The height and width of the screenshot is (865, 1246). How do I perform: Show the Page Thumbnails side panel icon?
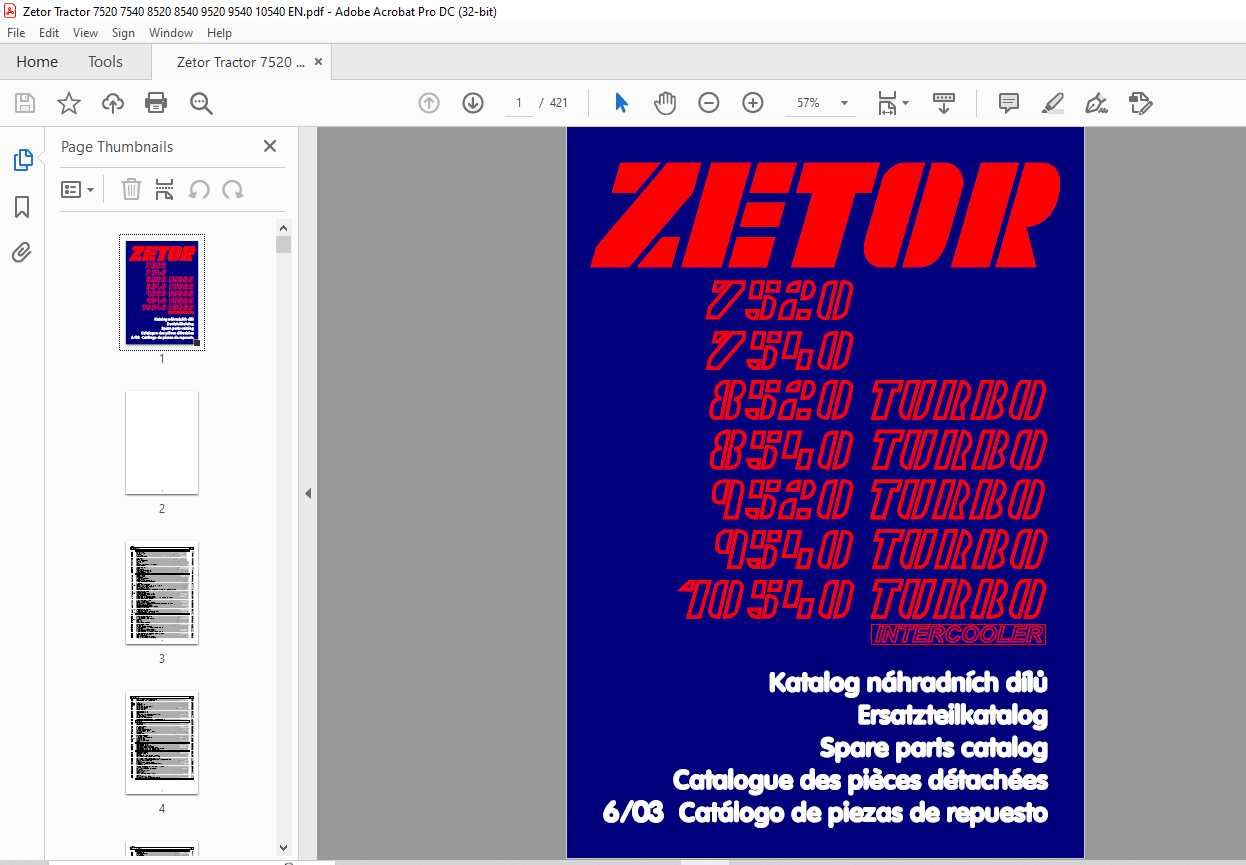(22, 160)
